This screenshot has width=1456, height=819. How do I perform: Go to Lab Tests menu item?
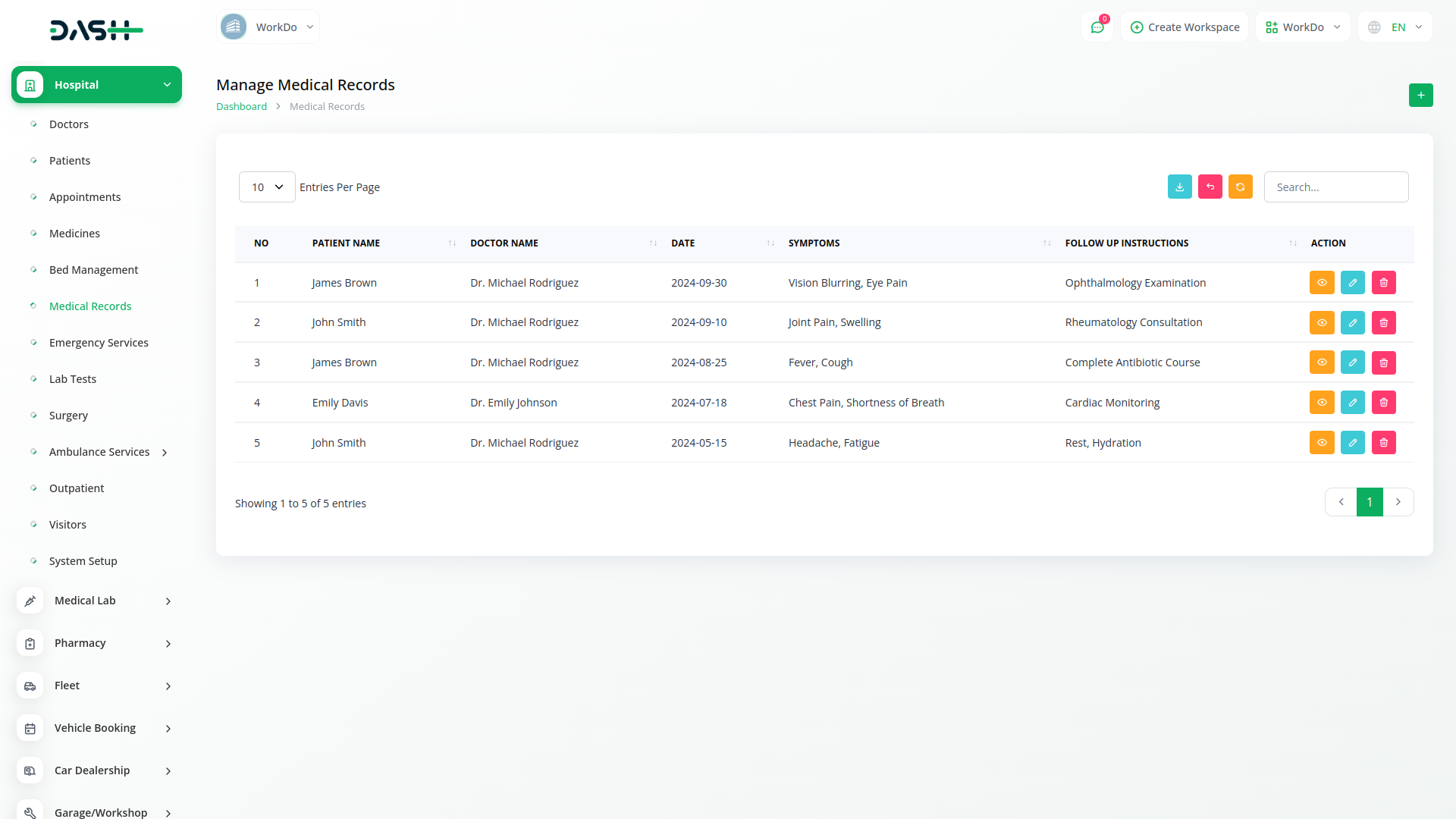[x=72, y=379]
